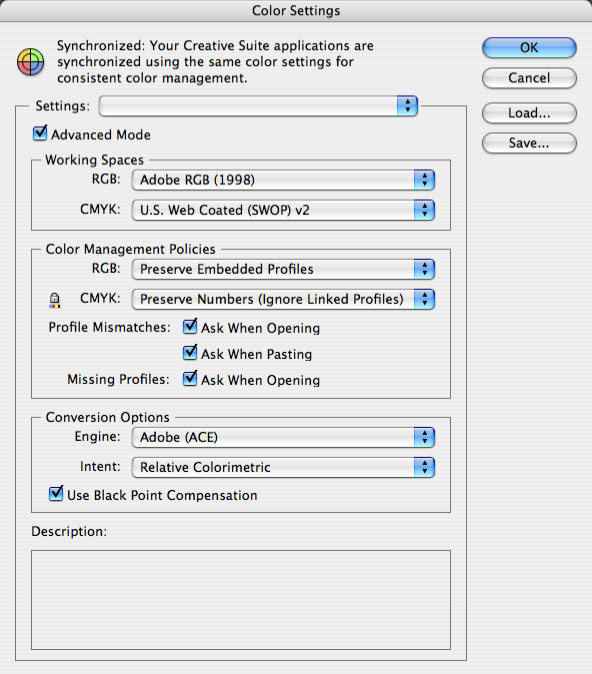Toggle the Ask When Pasting checkbox
This screenshot has width=592, height=674.
pyautogui.click(x=190, y=353)
